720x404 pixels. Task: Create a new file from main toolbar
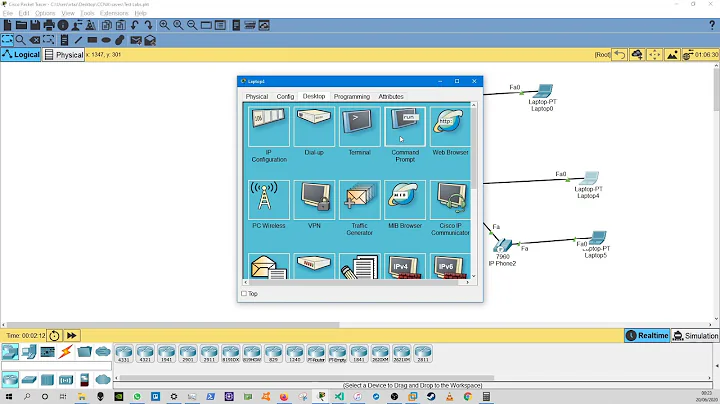(8, 25)
